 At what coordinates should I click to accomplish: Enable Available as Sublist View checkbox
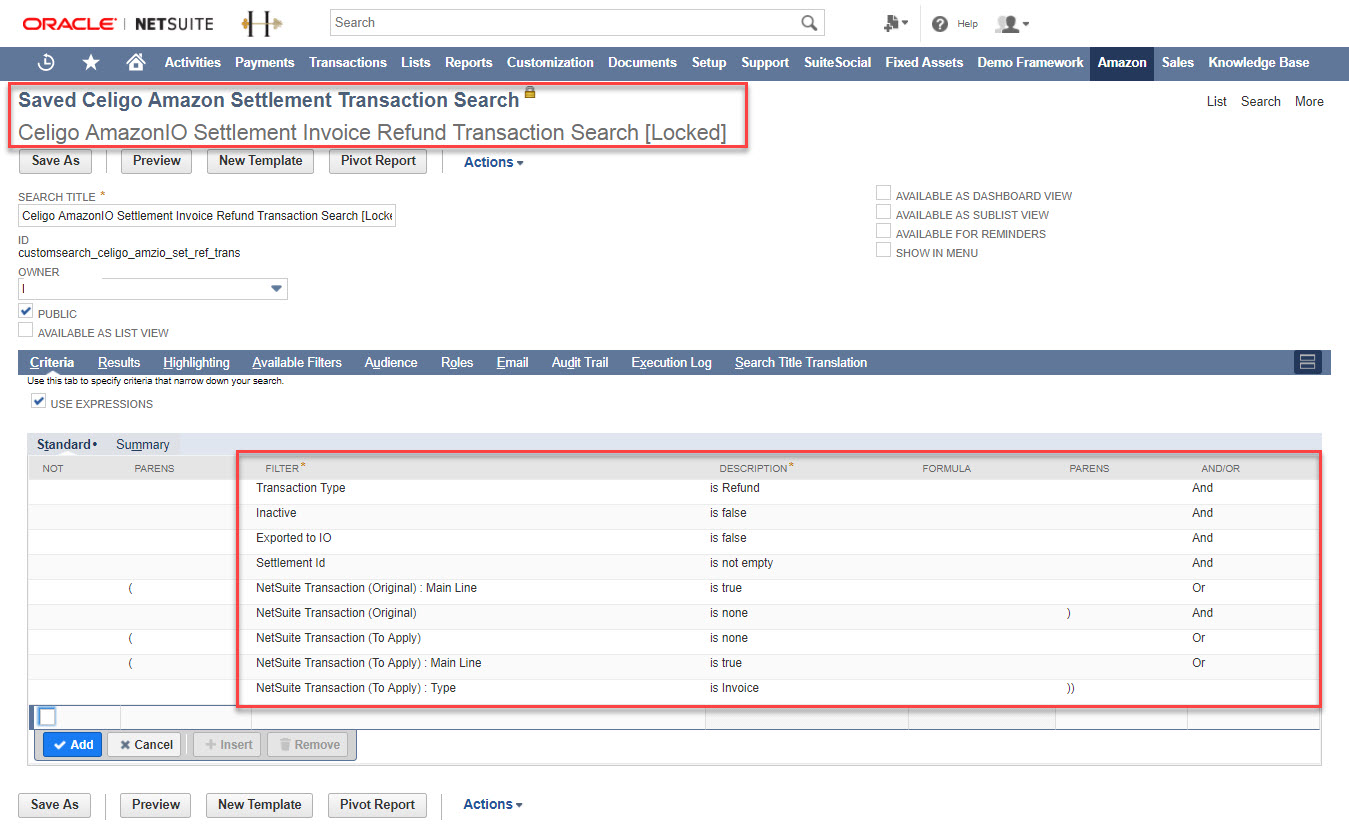coord(883,213)
